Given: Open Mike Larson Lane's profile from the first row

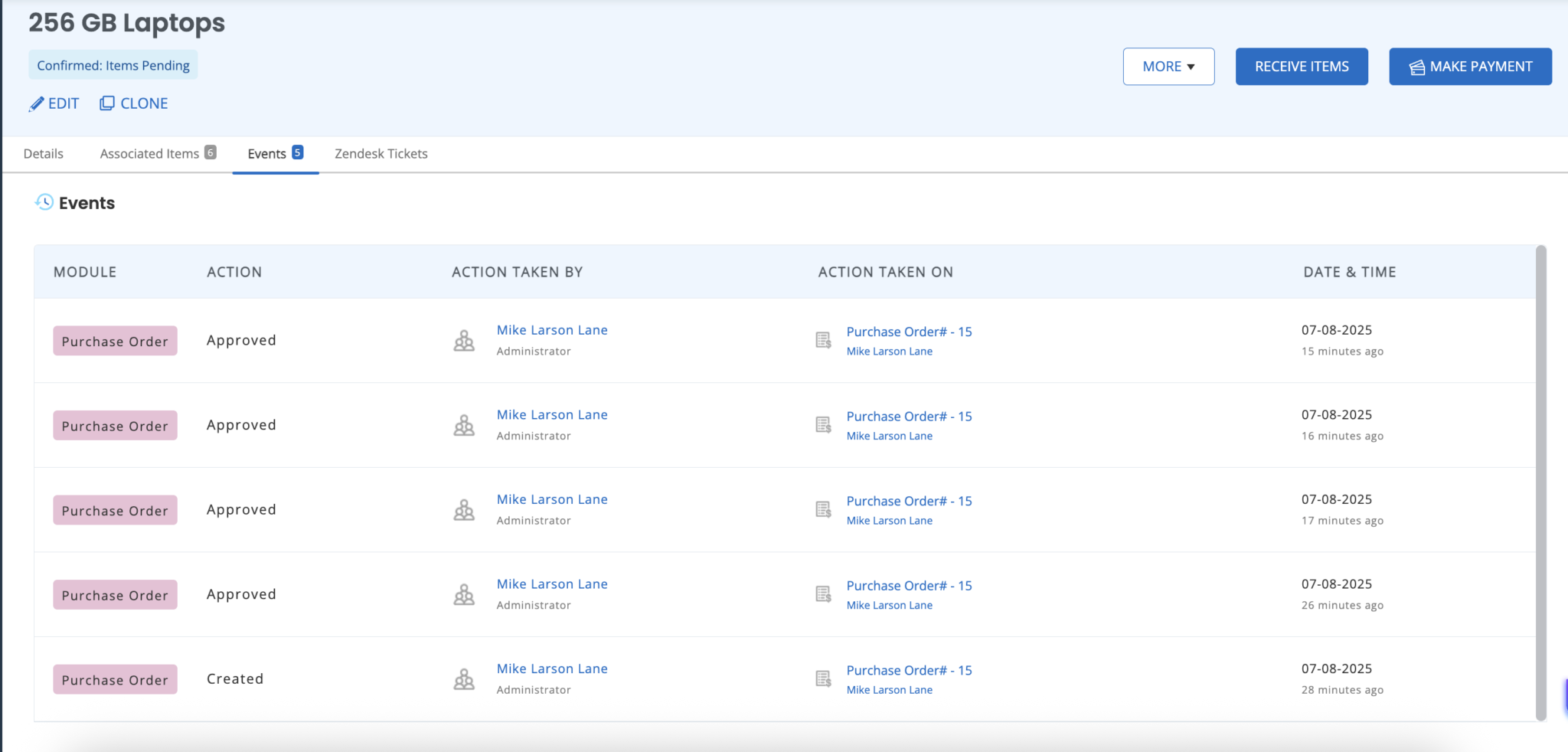Looking at the screenshot, I should [x=551, y=329].
